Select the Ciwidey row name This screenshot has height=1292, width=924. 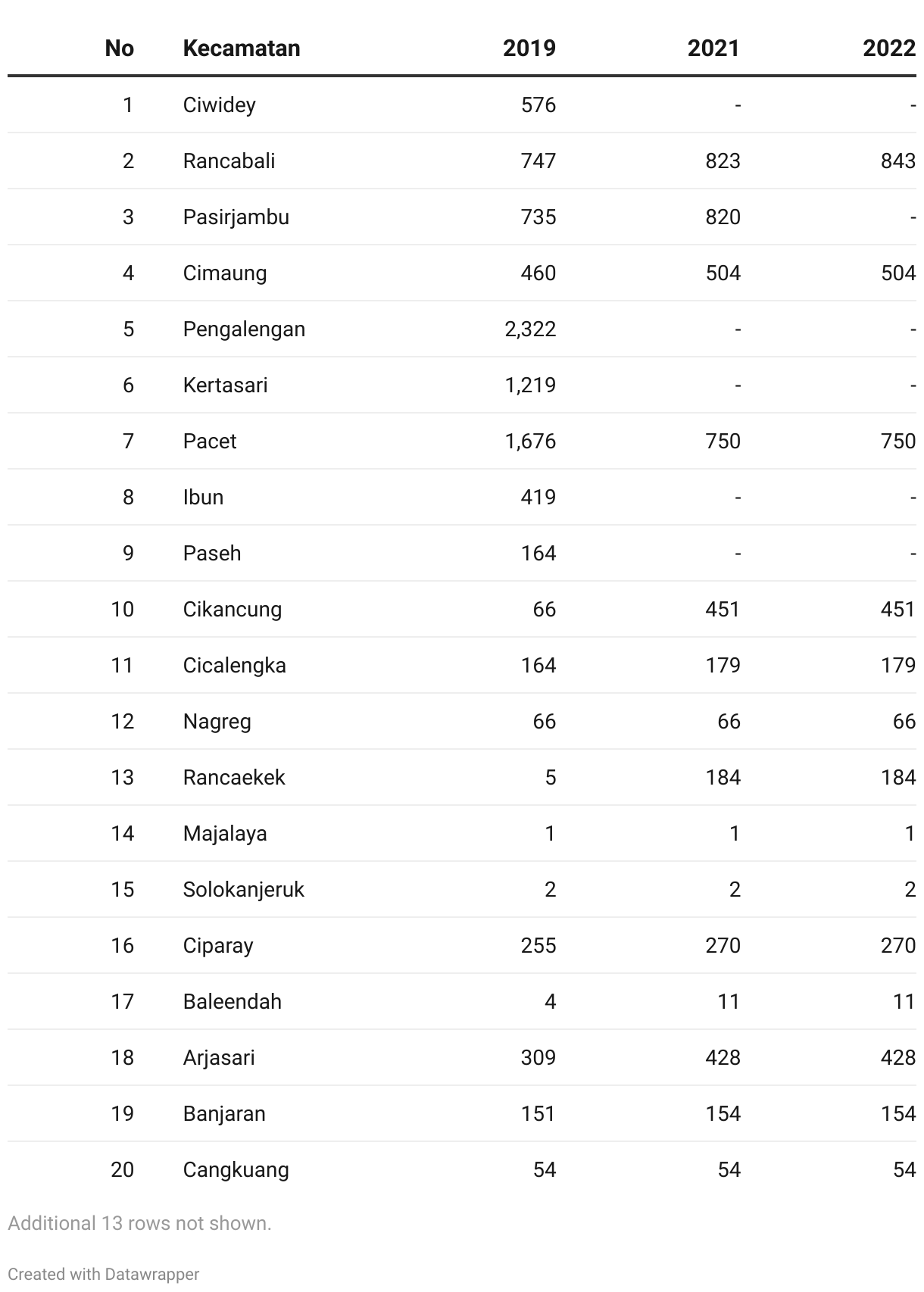pyautogui.click(x=219, y=105)
